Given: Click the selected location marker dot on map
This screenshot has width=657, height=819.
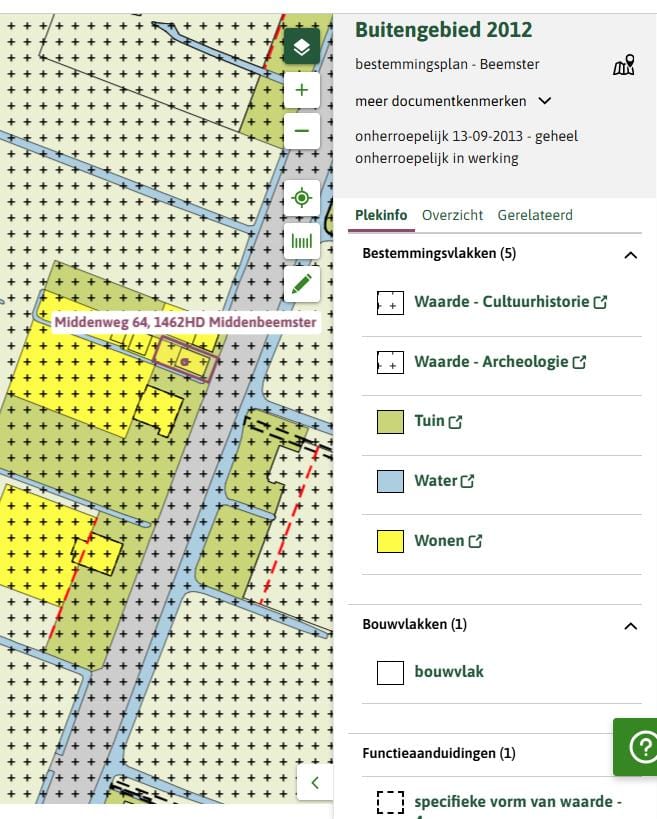Looking at the screenshot, I should click(x=185, y=361).
